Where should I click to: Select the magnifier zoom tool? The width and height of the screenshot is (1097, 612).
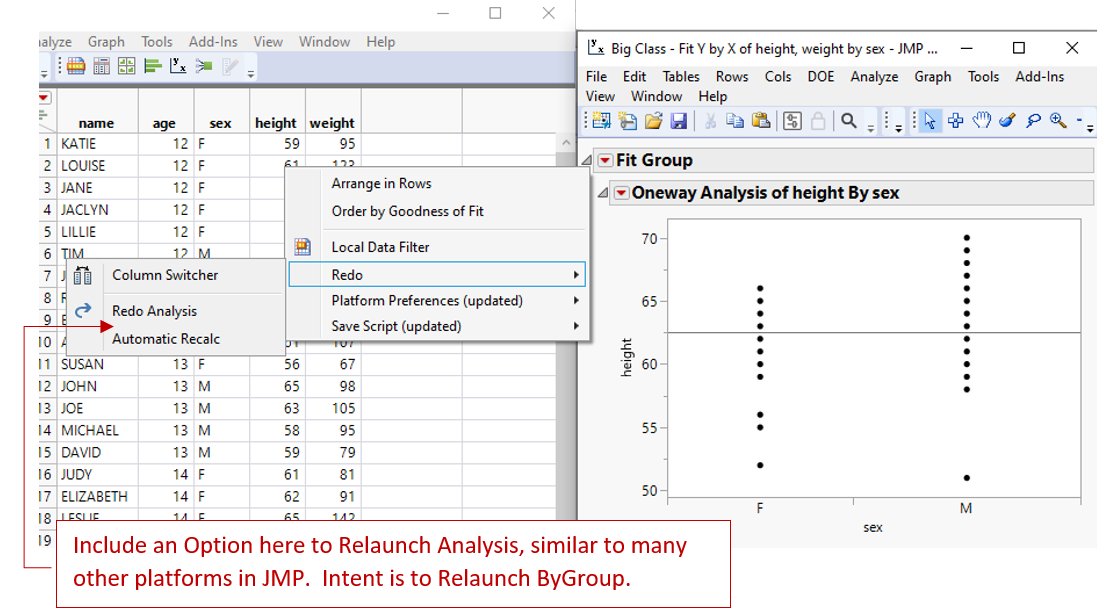click(1059, 120)
